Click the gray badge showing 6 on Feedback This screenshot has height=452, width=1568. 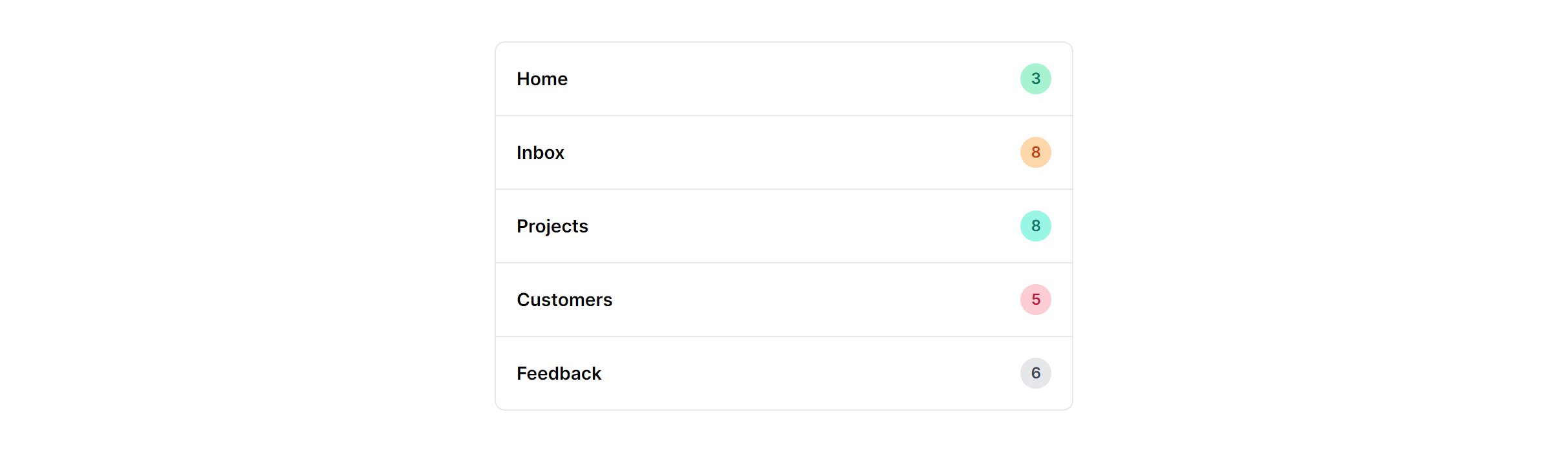click(x=1036, y=373)
